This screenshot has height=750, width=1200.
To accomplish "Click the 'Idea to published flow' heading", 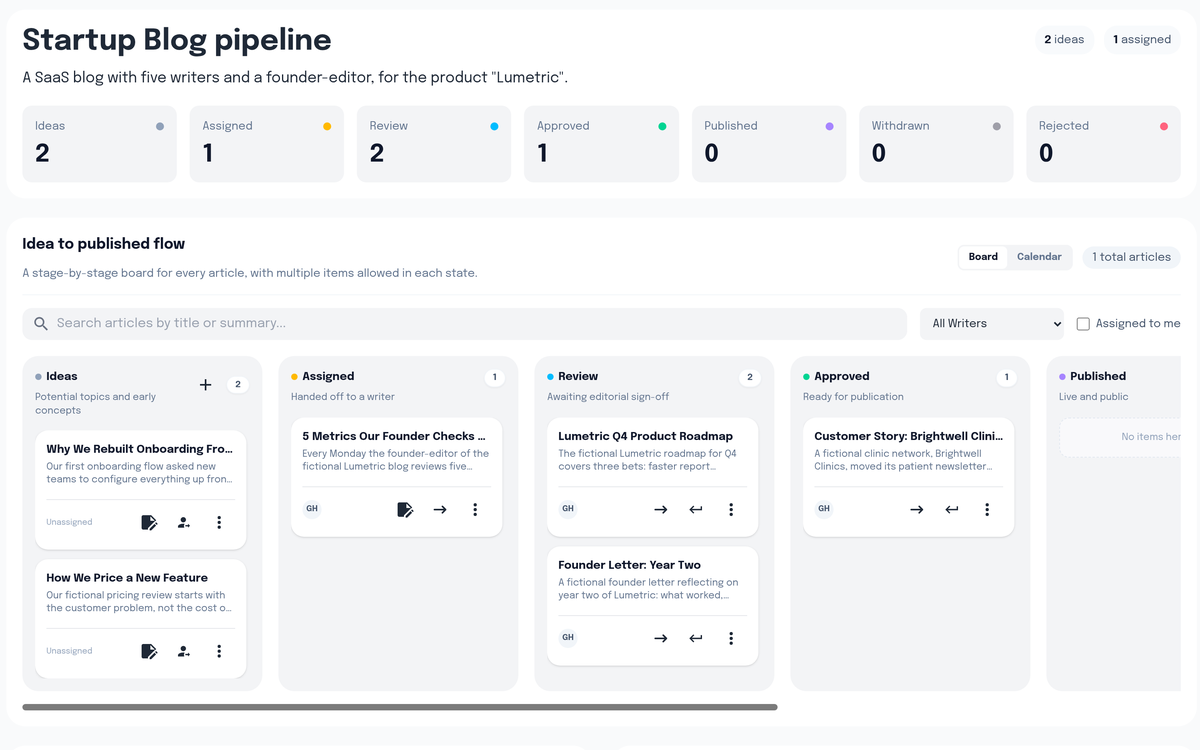I will click(x=104, y=243).
